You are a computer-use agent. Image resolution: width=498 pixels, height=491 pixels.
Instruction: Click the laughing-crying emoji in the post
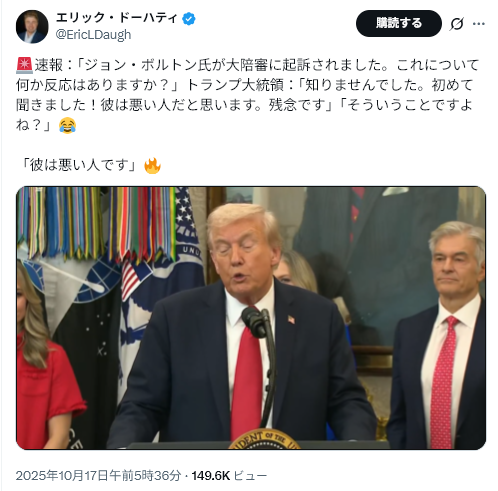[x=68, y=125]
